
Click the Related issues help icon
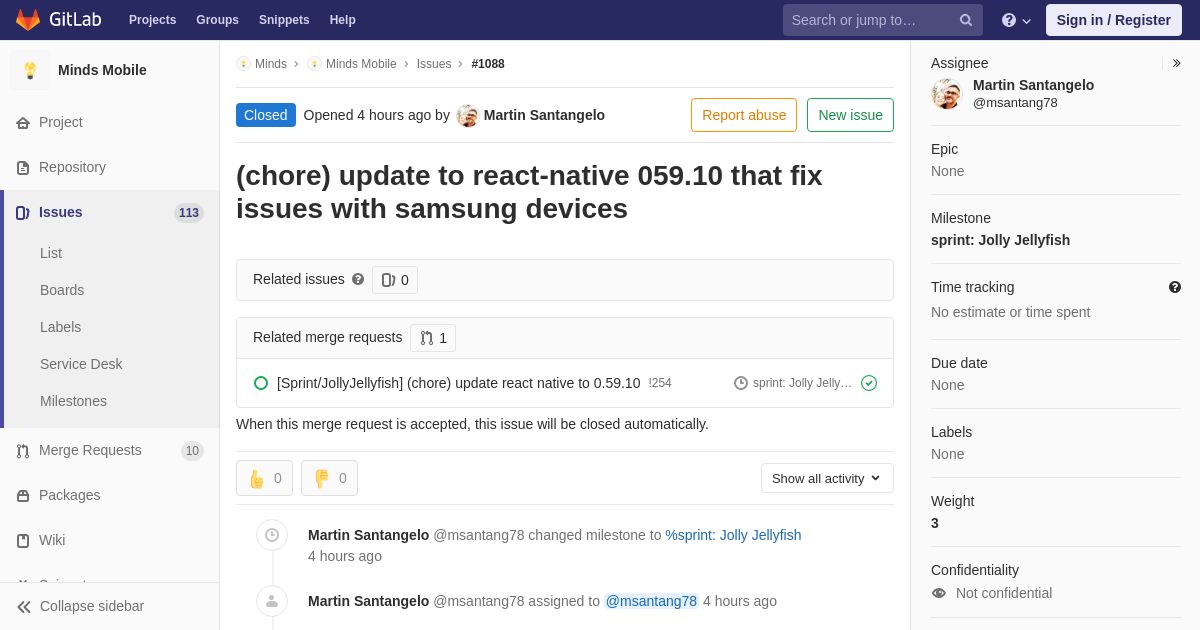coord(358,279)
